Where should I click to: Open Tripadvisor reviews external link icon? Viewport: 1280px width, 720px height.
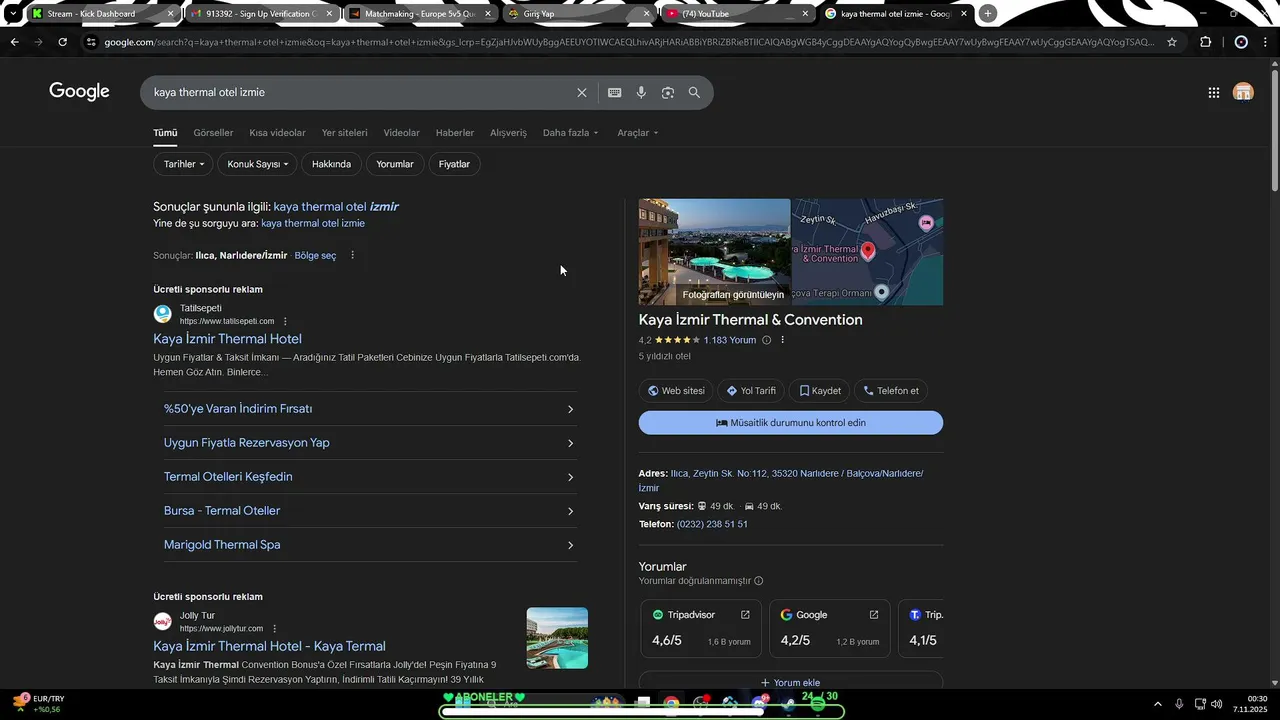click(745, 615)
